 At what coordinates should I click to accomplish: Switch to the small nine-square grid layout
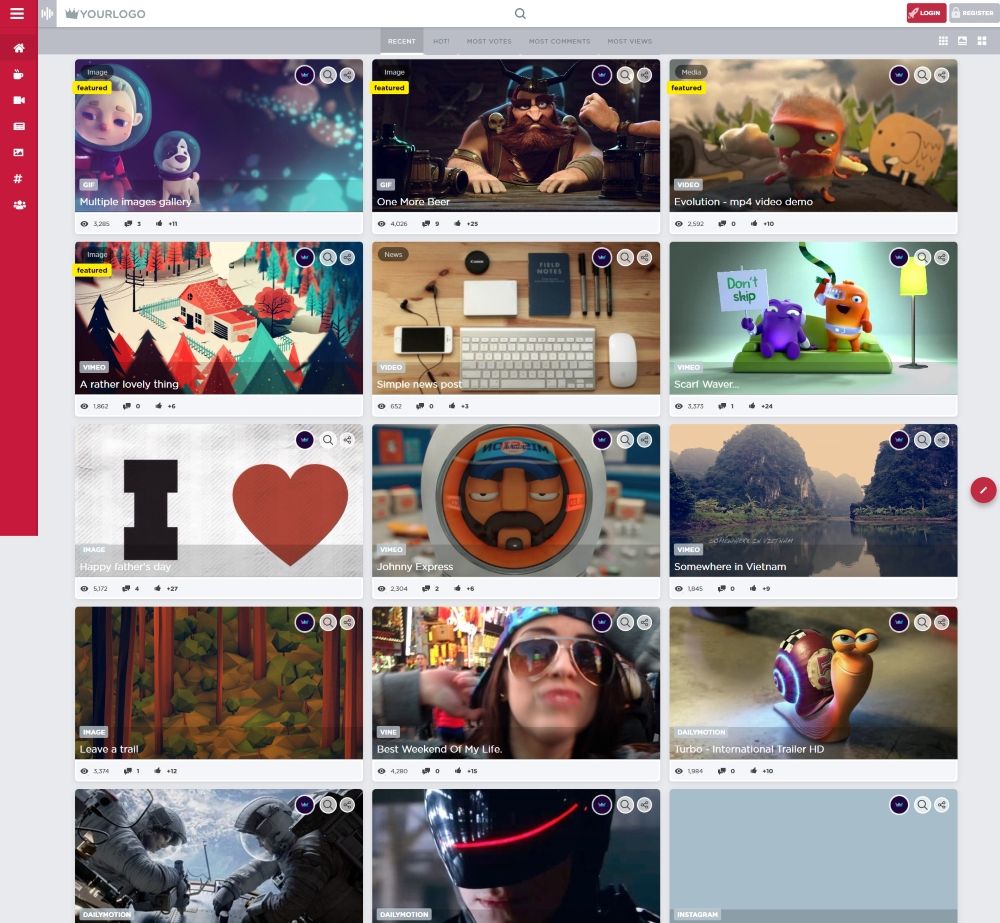(943, 41)
